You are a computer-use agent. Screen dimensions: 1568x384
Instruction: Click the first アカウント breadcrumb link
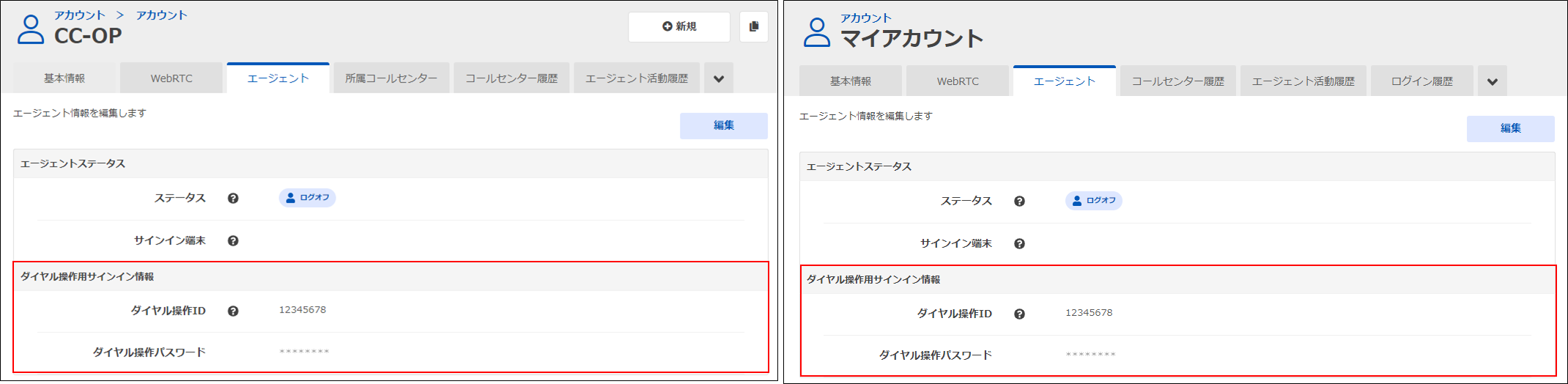point(80,15)
